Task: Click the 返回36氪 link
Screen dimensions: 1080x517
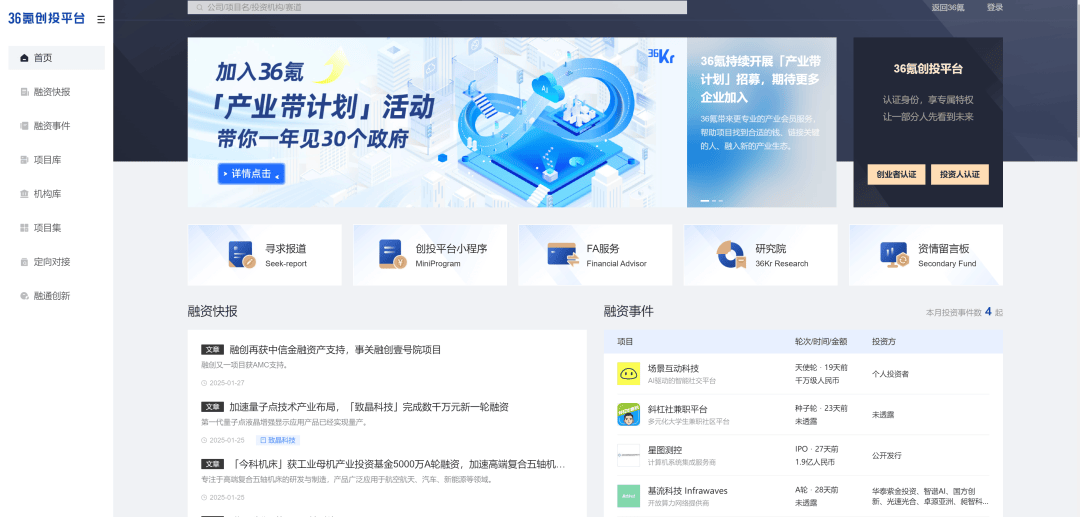Action: coord(948,8)
